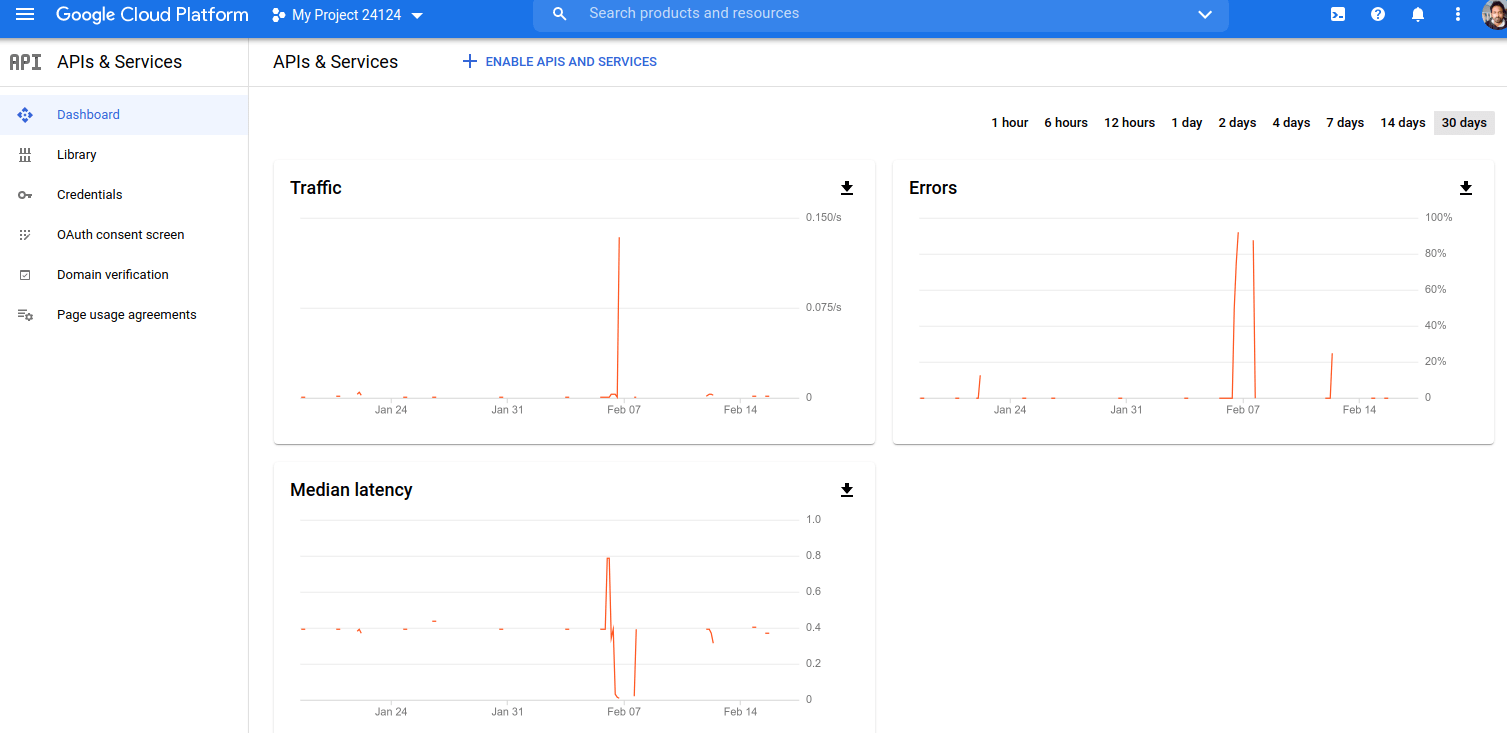Viewport: 1507px width, 733px height.
Task: Switch the time range to 1 hour
Action: coord(1009,122)
